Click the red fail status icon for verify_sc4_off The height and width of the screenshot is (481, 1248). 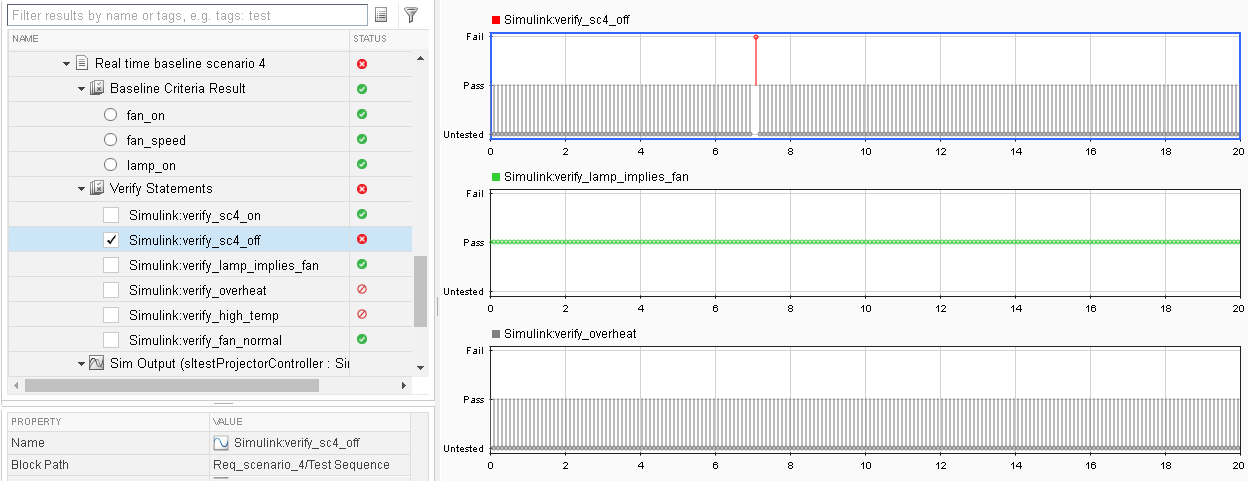click(362, 239)
